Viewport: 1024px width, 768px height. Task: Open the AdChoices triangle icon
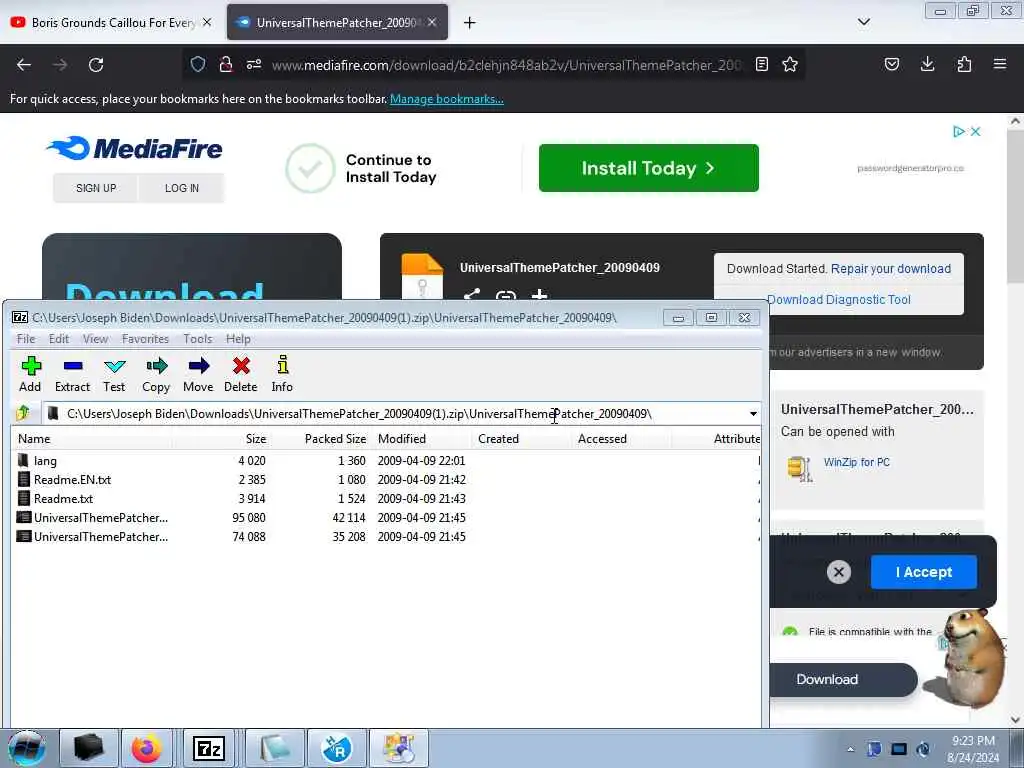[x=959, y=131]
